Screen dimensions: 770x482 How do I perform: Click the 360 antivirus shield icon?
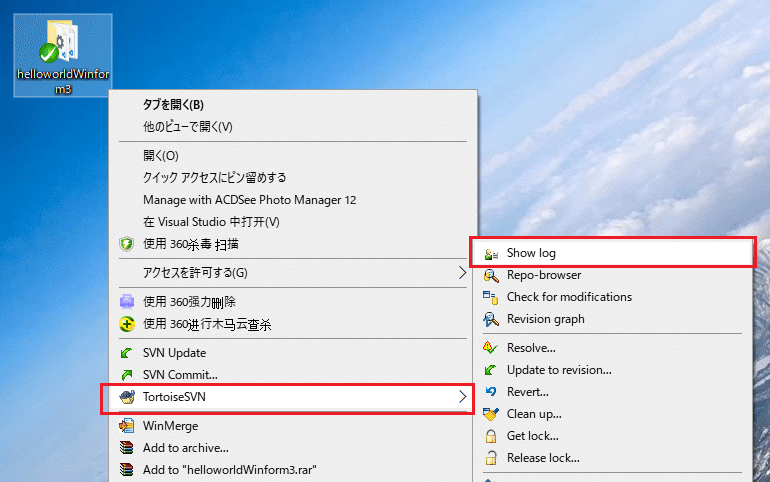(127, 244)
